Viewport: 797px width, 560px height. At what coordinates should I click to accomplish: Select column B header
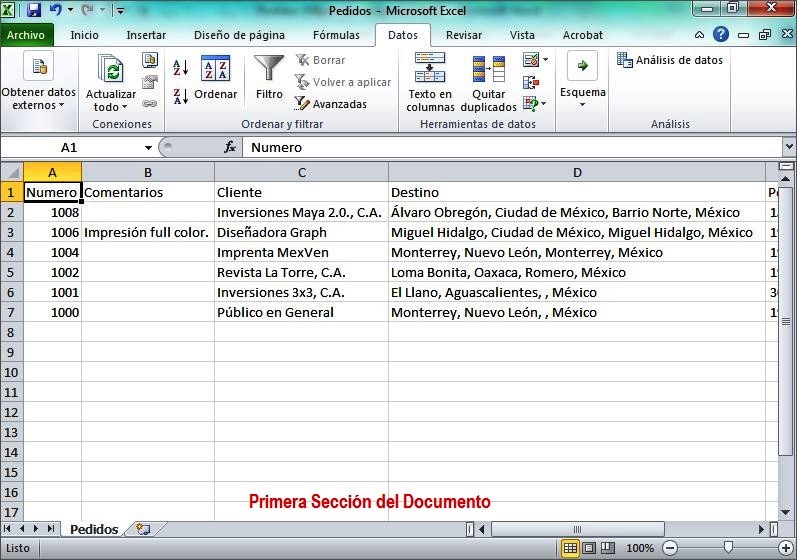tap(148, 172)
